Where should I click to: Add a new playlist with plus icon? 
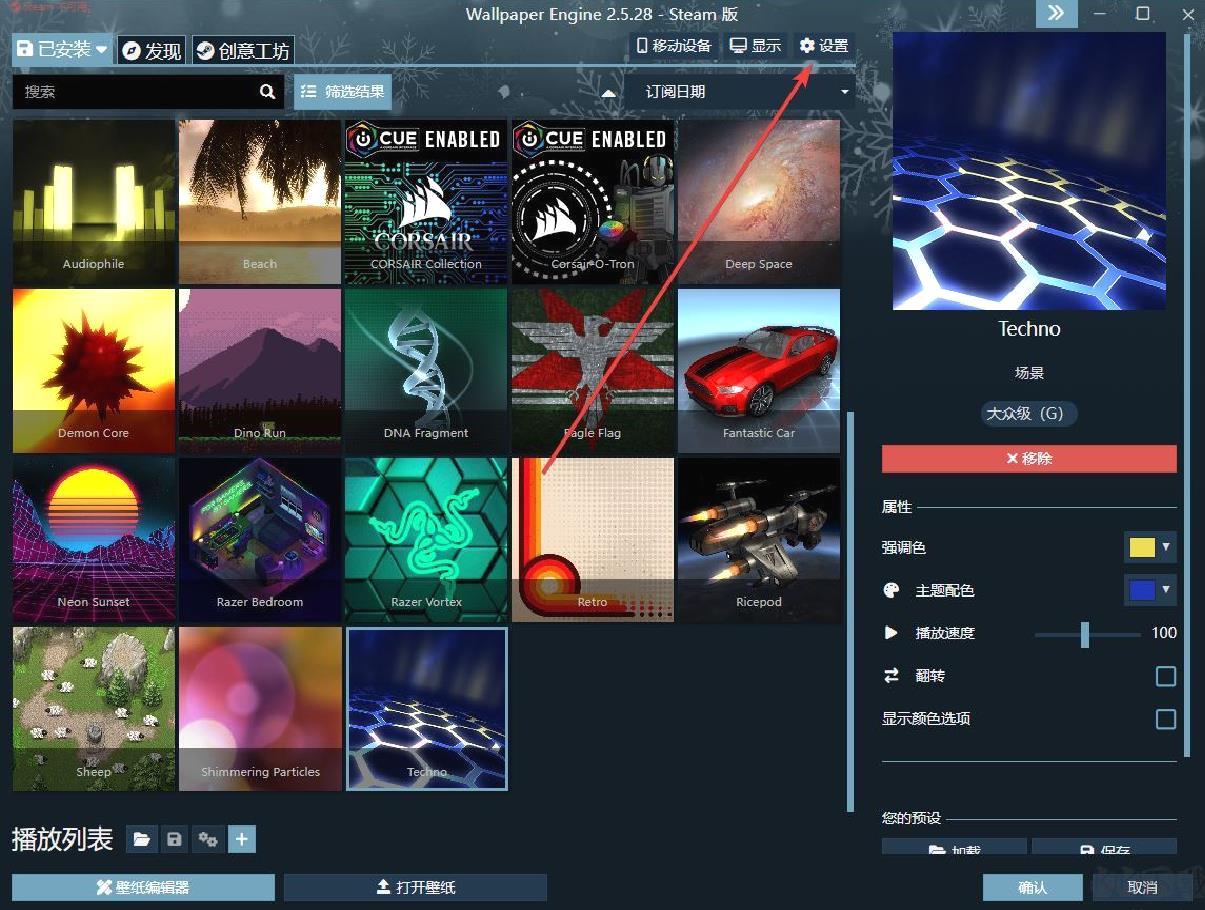tap(241, 839)
